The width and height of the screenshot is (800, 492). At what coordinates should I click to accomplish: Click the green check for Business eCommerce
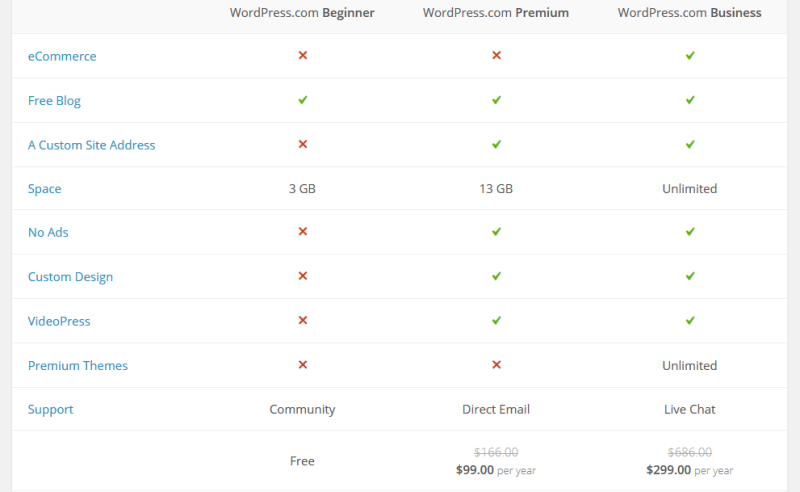pos(690,56)
